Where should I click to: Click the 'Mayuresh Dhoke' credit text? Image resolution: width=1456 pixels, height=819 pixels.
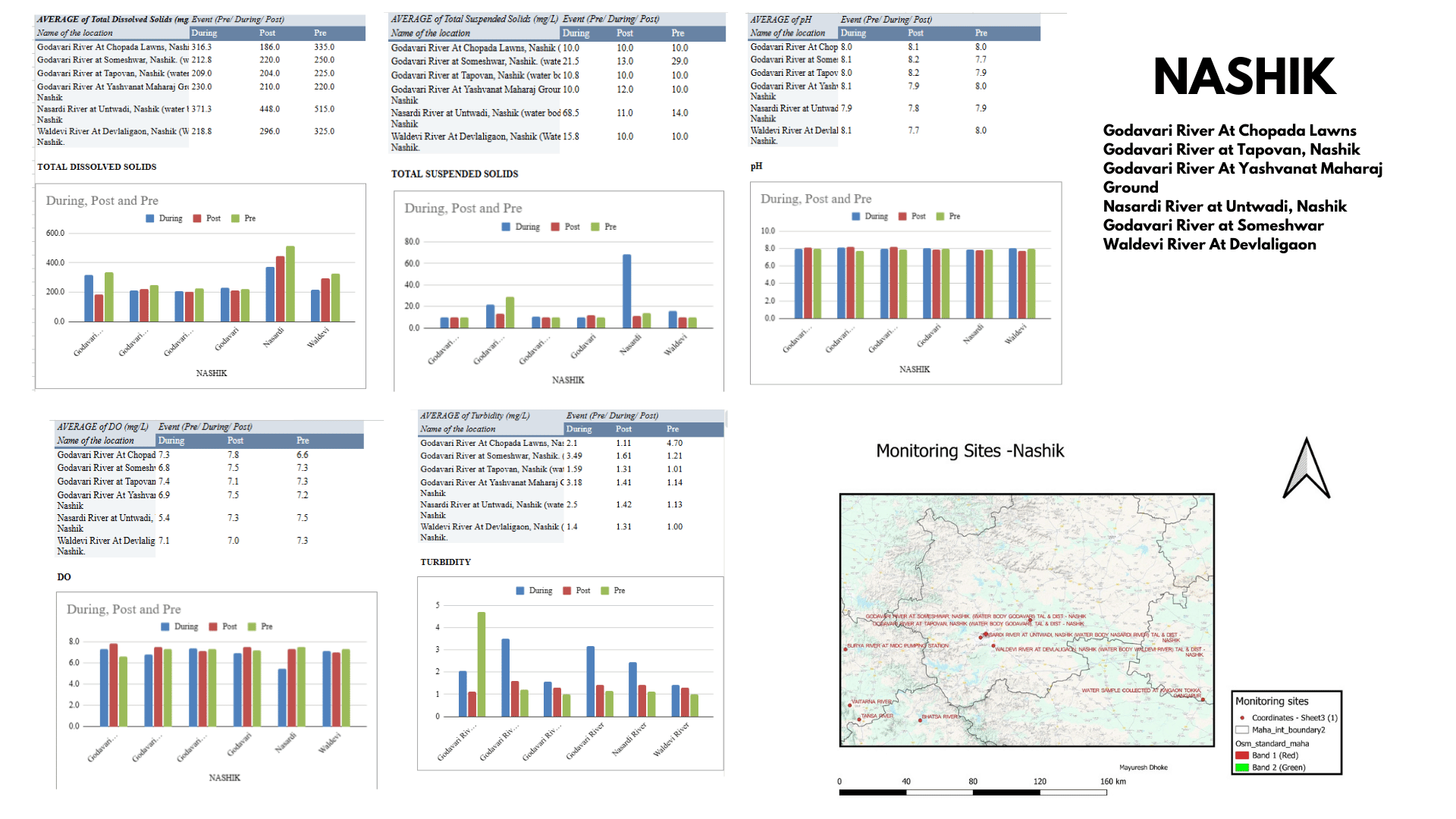click(1144, 767)
